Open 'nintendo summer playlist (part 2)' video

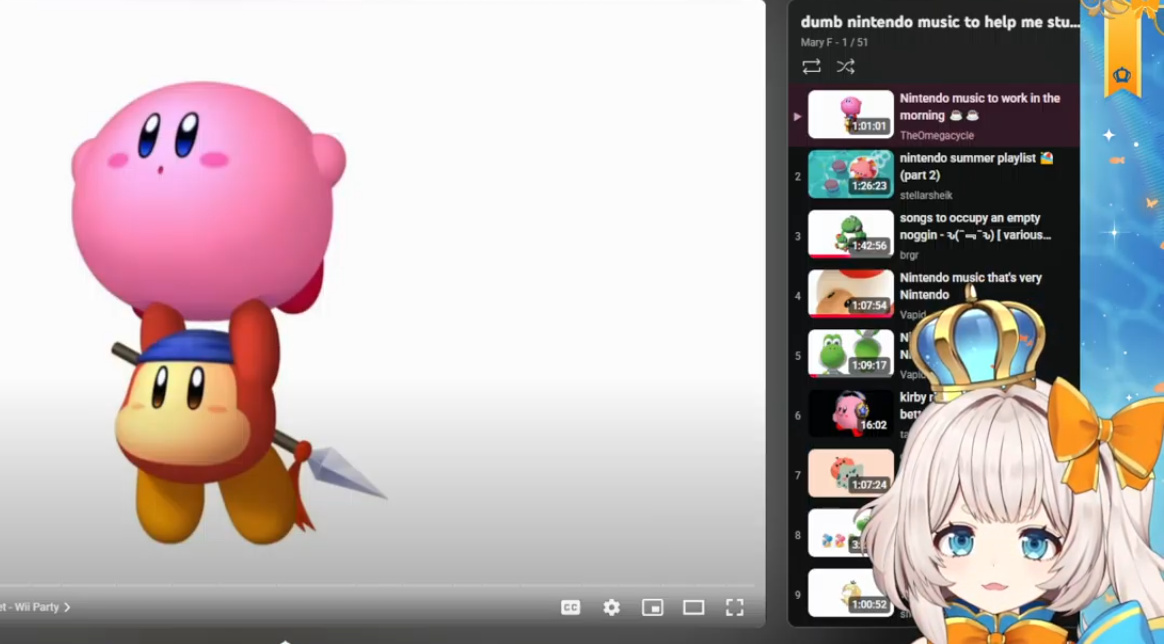click(x=976, y=166)
